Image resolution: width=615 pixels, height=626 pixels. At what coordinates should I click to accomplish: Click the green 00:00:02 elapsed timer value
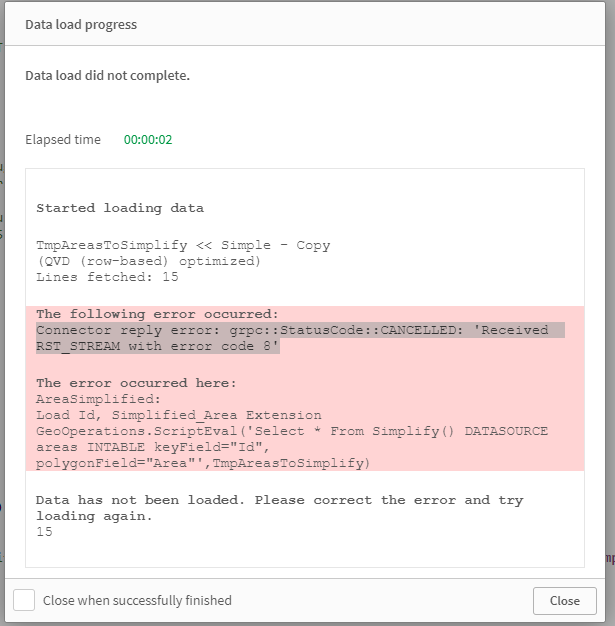[x=148, y=140]
